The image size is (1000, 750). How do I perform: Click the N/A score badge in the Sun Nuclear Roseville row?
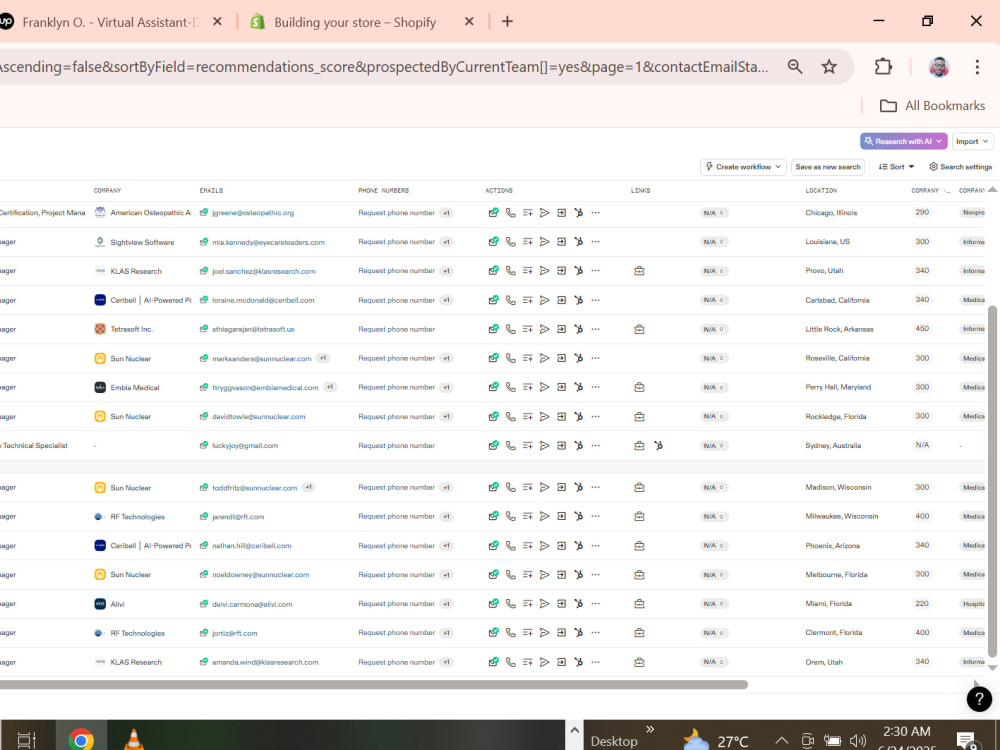[x=714, y=358]
